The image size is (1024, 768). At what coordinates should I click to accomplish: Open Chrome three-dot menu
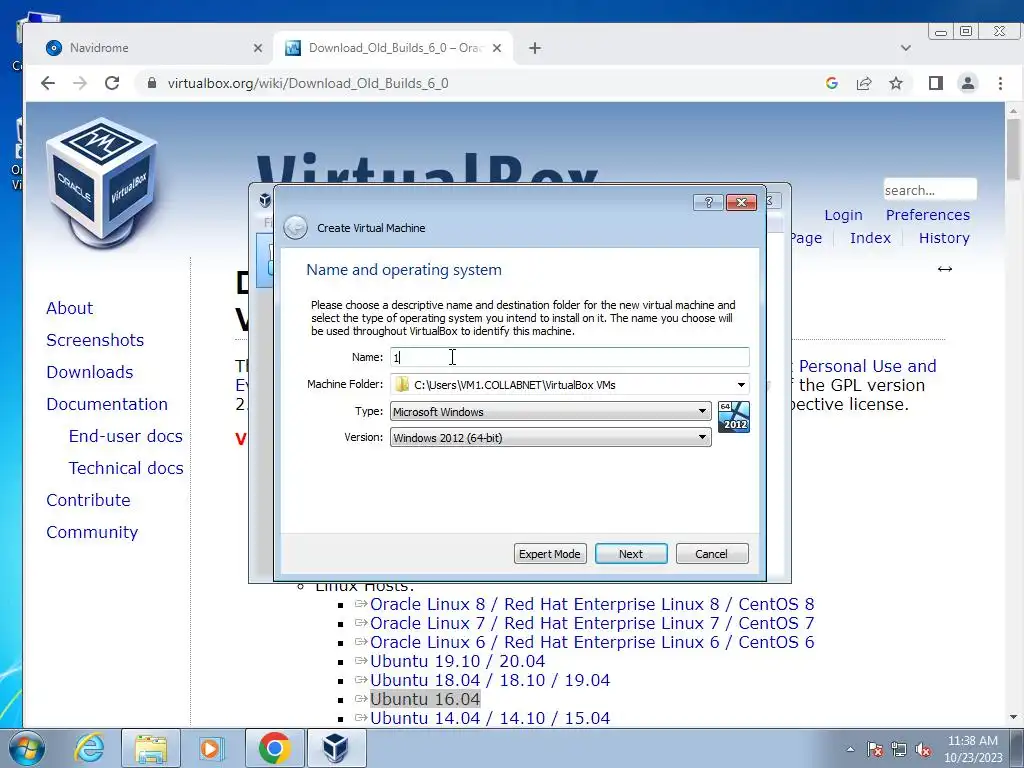pyautogui.click(x=1000, y=83)
